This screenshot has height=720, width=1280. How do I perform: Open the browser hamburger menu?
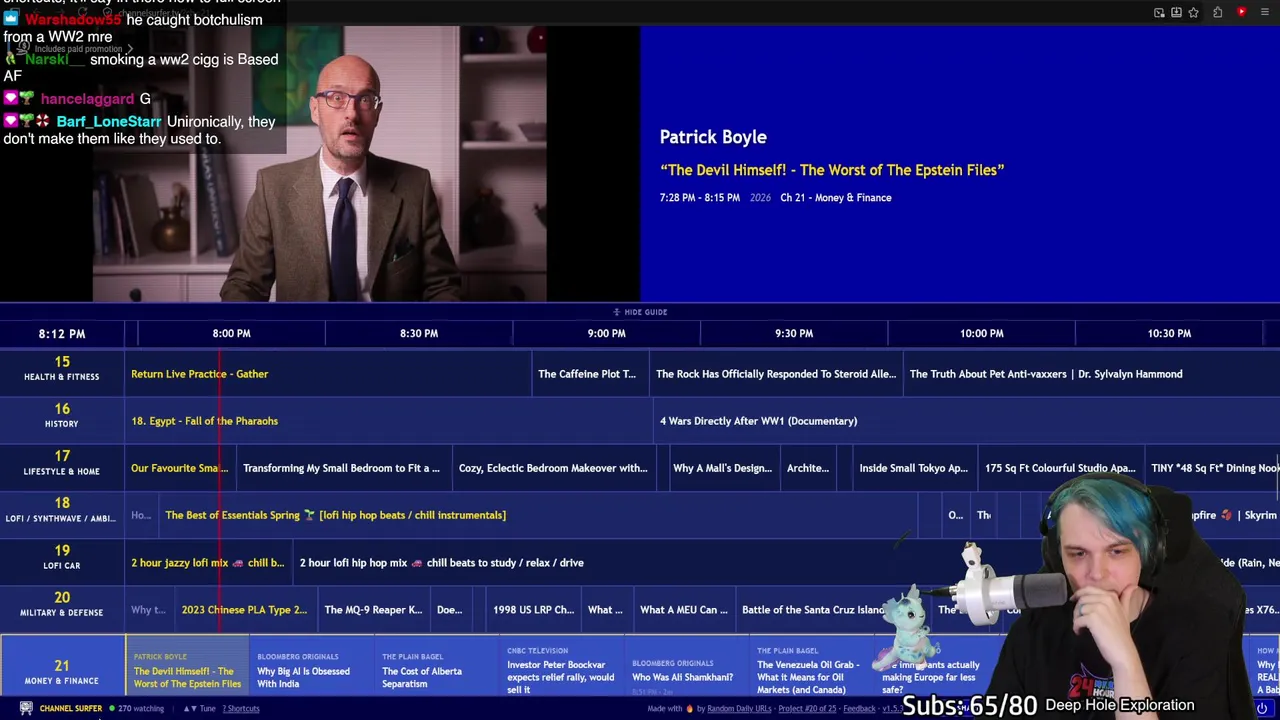pos(1266,12)
